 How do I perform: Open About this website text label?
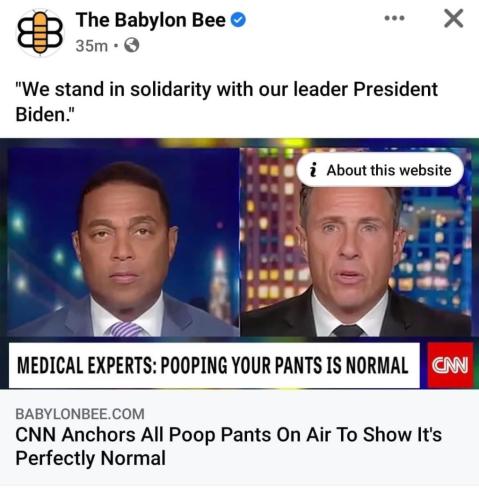389,170
